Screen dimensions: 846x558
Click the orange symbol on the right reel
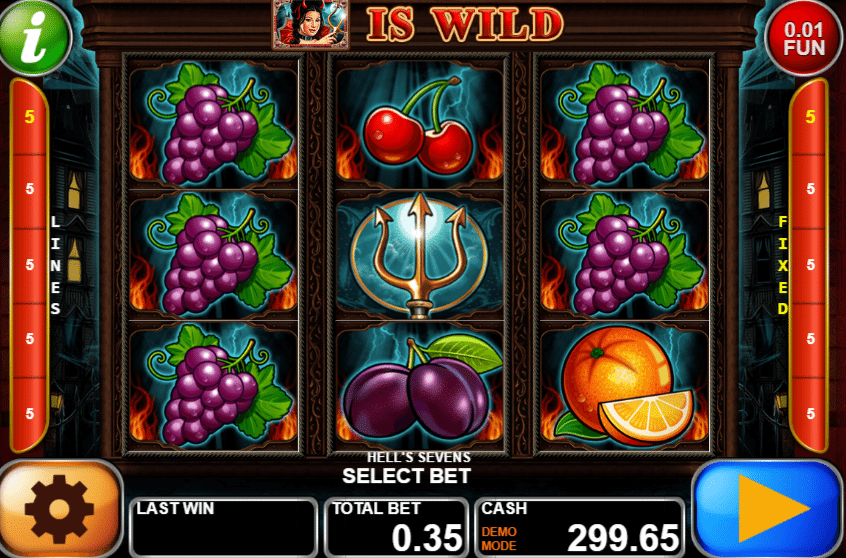(x=625, y=386)
